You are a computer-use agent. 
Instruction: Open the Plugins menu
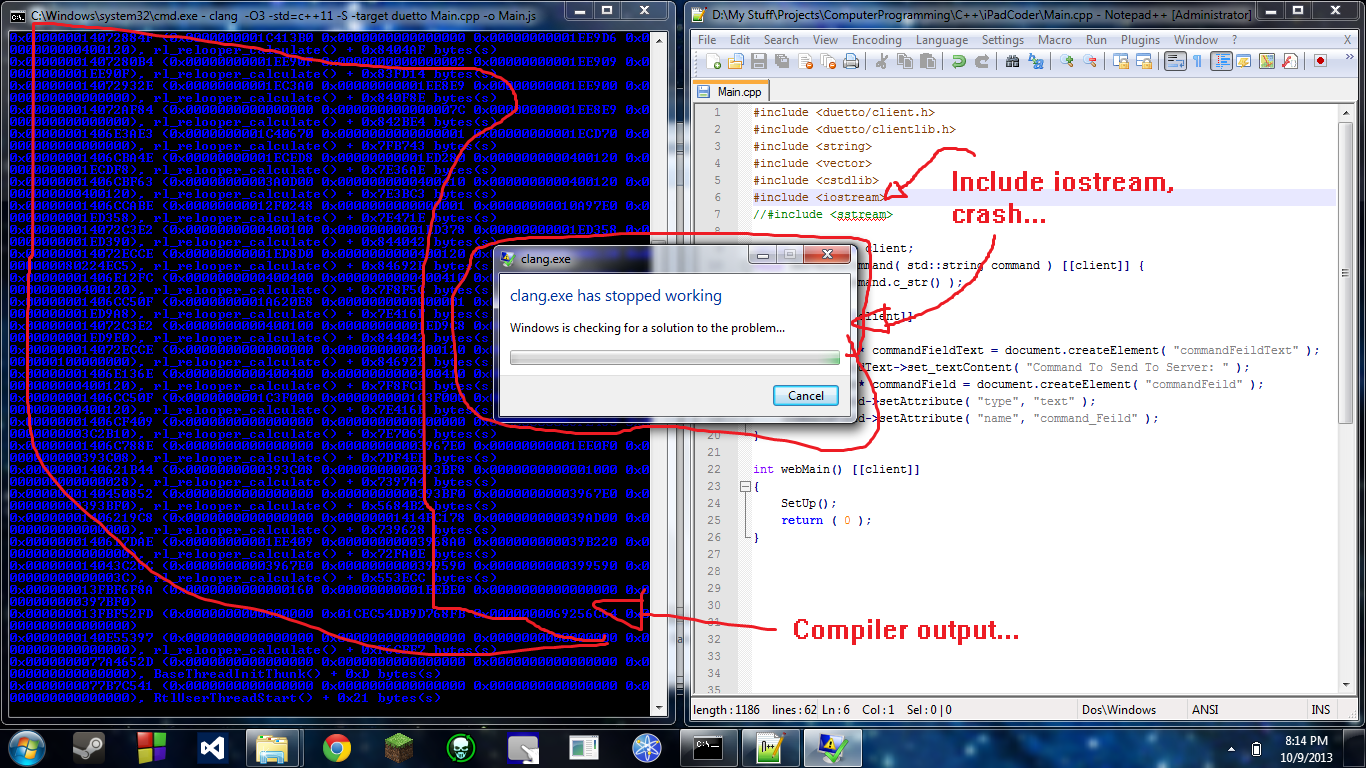pos(1141,40)
